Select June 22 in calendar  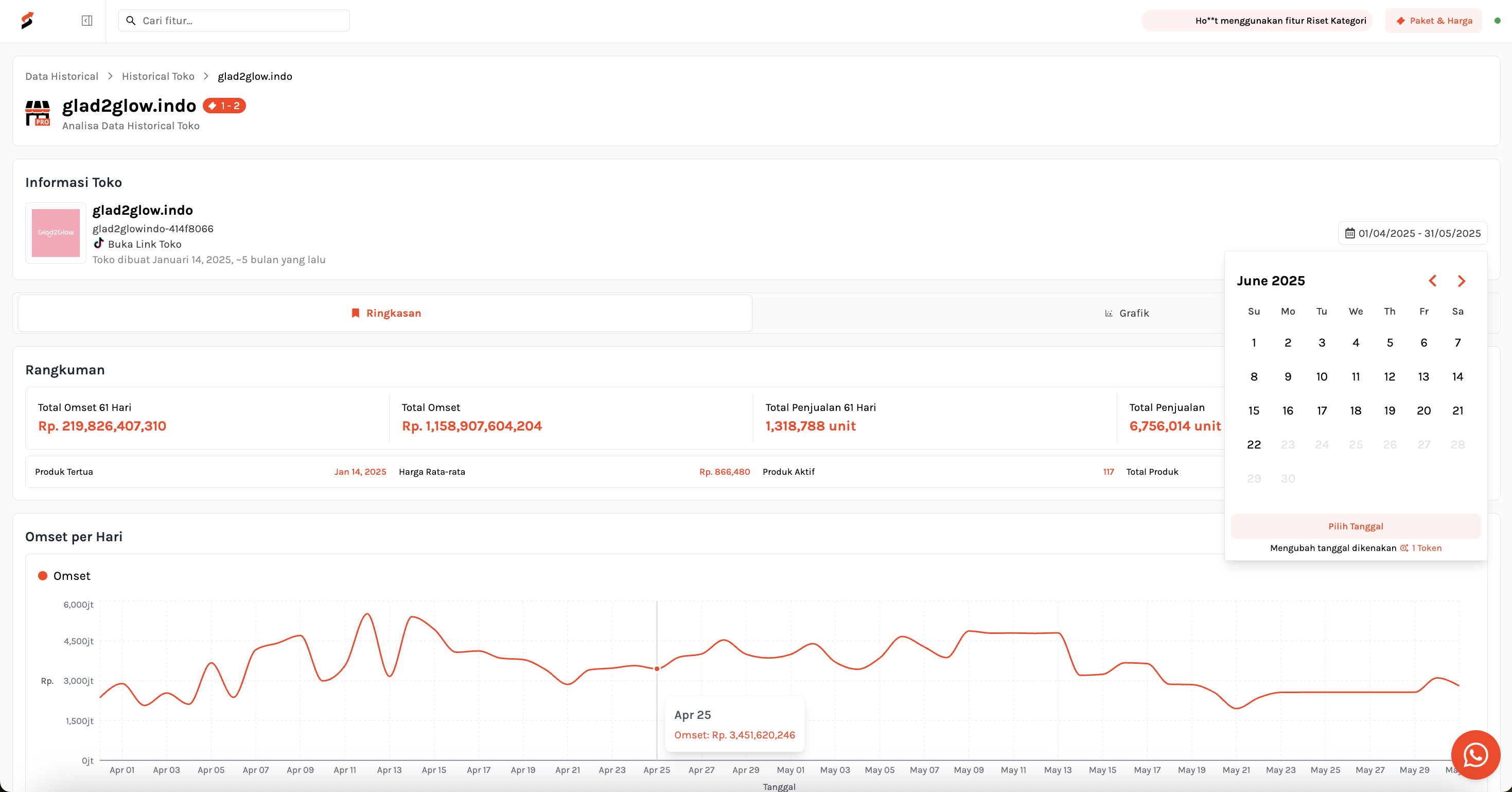(x=1254, y=445)
